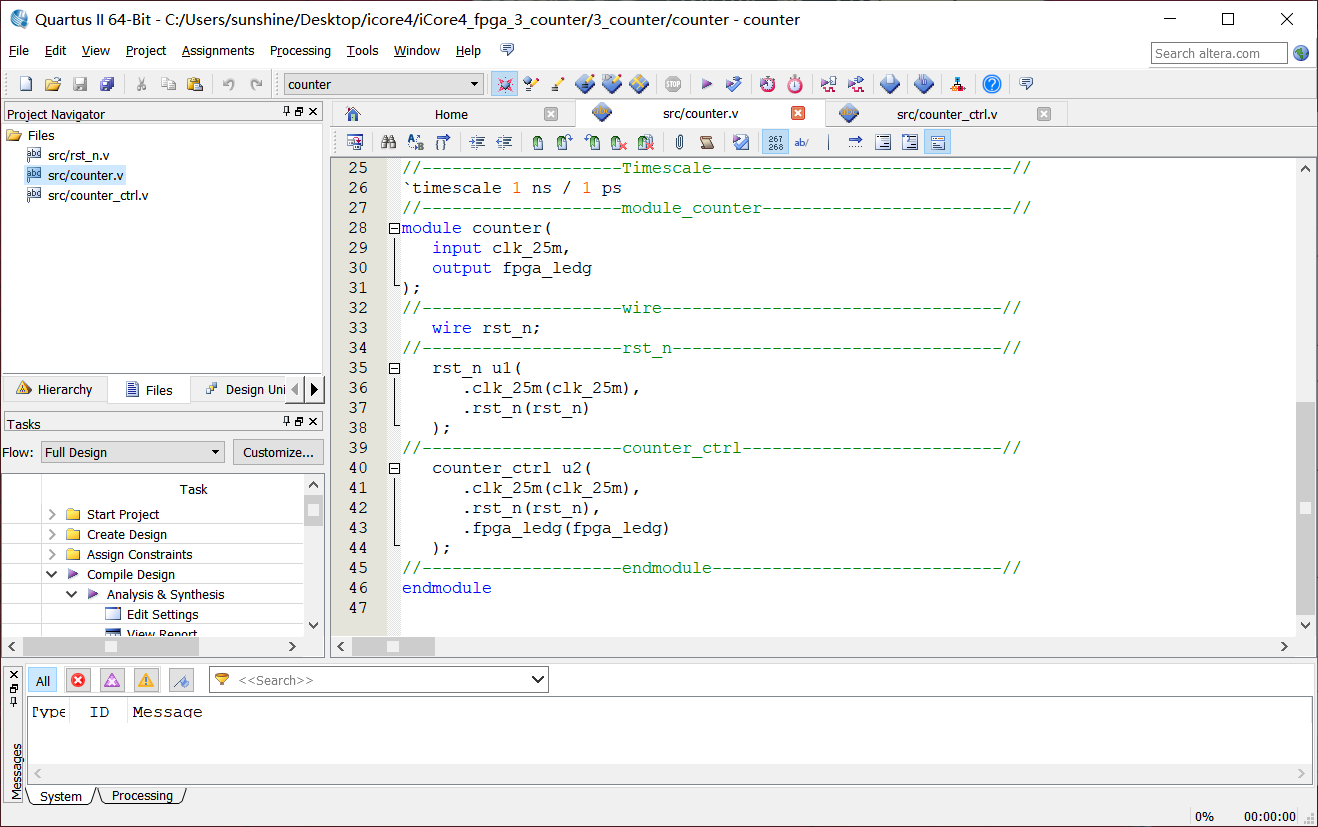Open the Assignments menu

pos(218,51)
